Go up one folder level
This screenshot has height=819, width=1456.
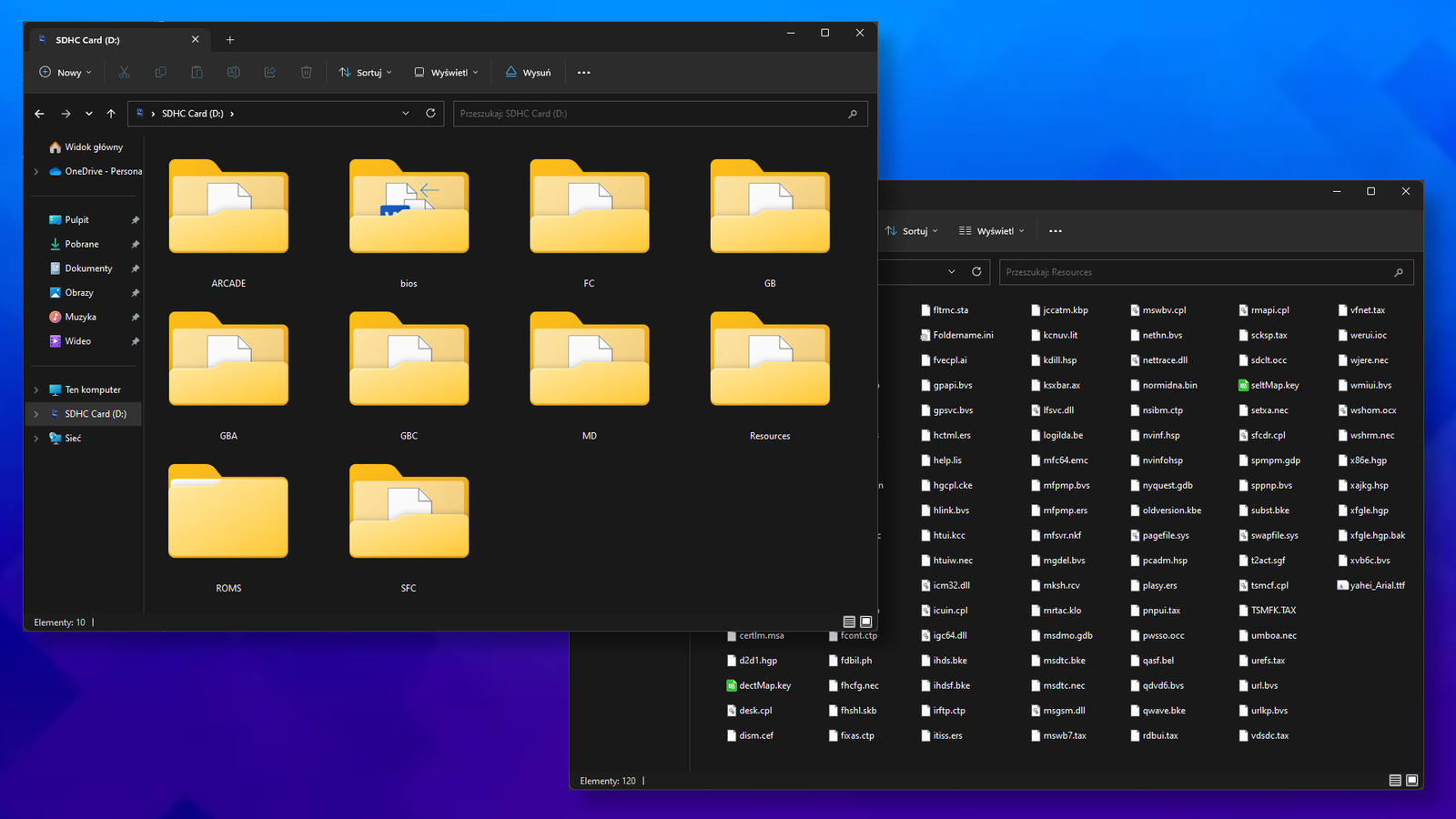[111, 114]
